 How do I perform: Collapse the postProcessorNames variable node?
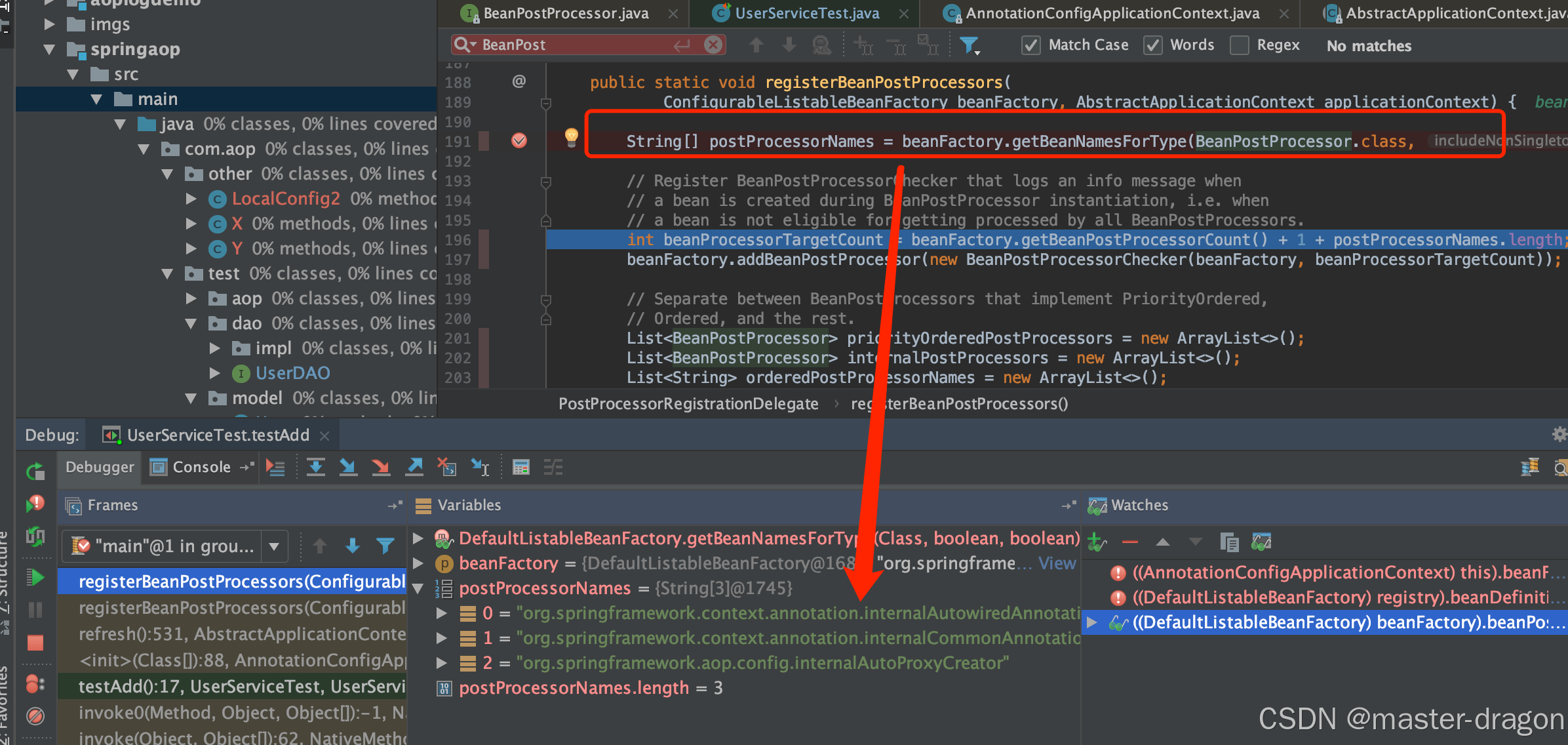[418, 588]
